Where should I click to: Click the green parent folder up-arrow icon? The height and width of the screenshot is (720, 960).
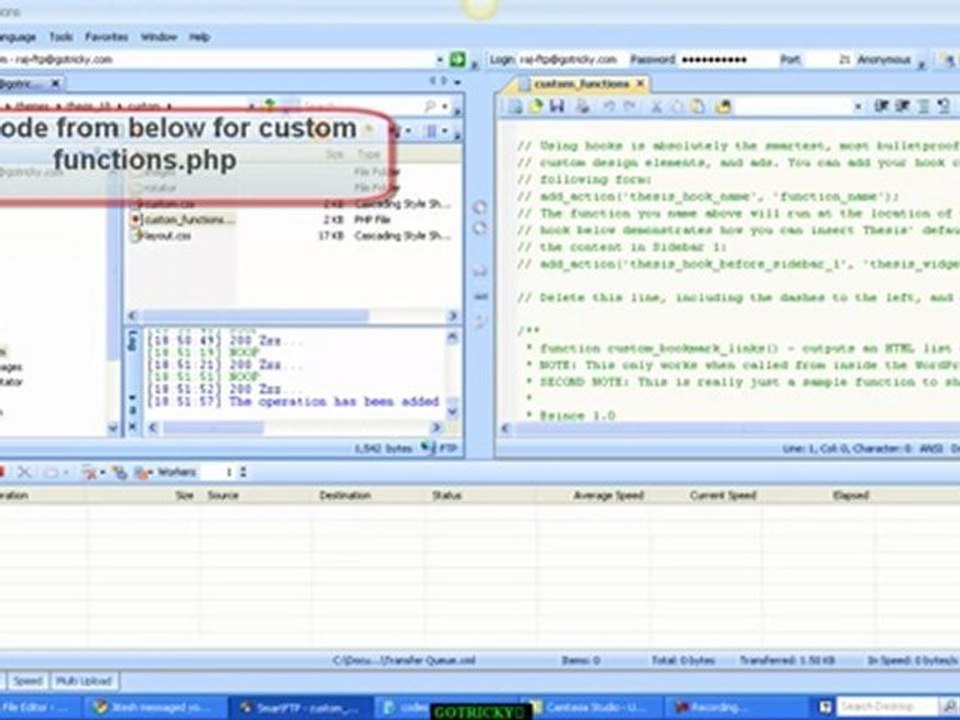coord(269,105)
